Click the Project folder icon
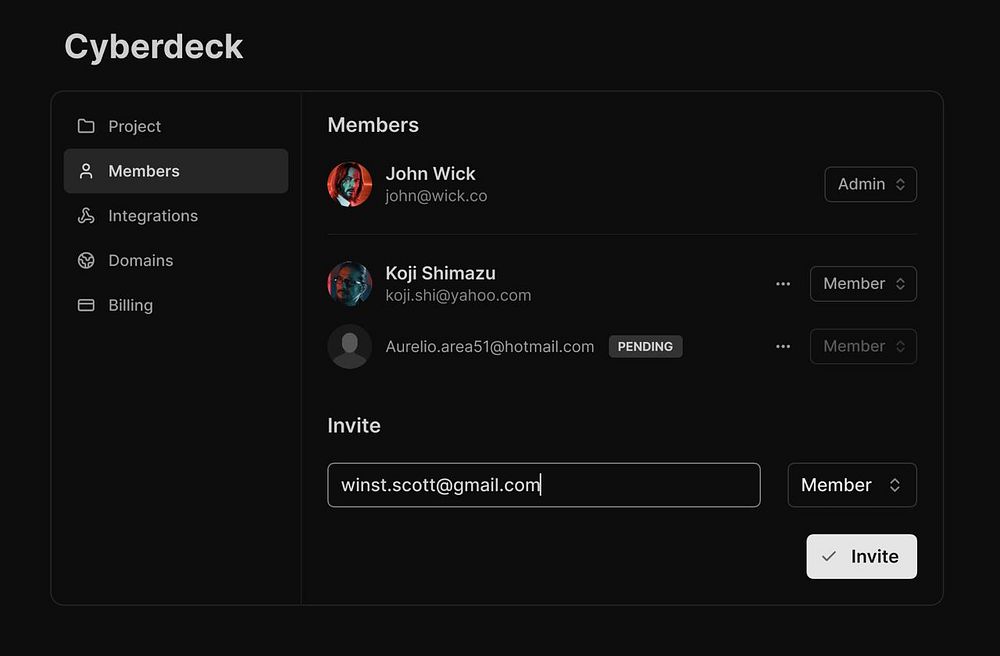The height and width of the screenshot is (656, 1000). [x=86, y=126]
